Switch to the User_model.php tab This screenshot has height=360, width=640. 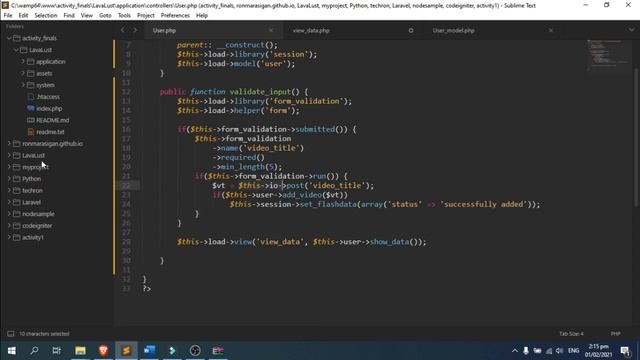point(453,31)
